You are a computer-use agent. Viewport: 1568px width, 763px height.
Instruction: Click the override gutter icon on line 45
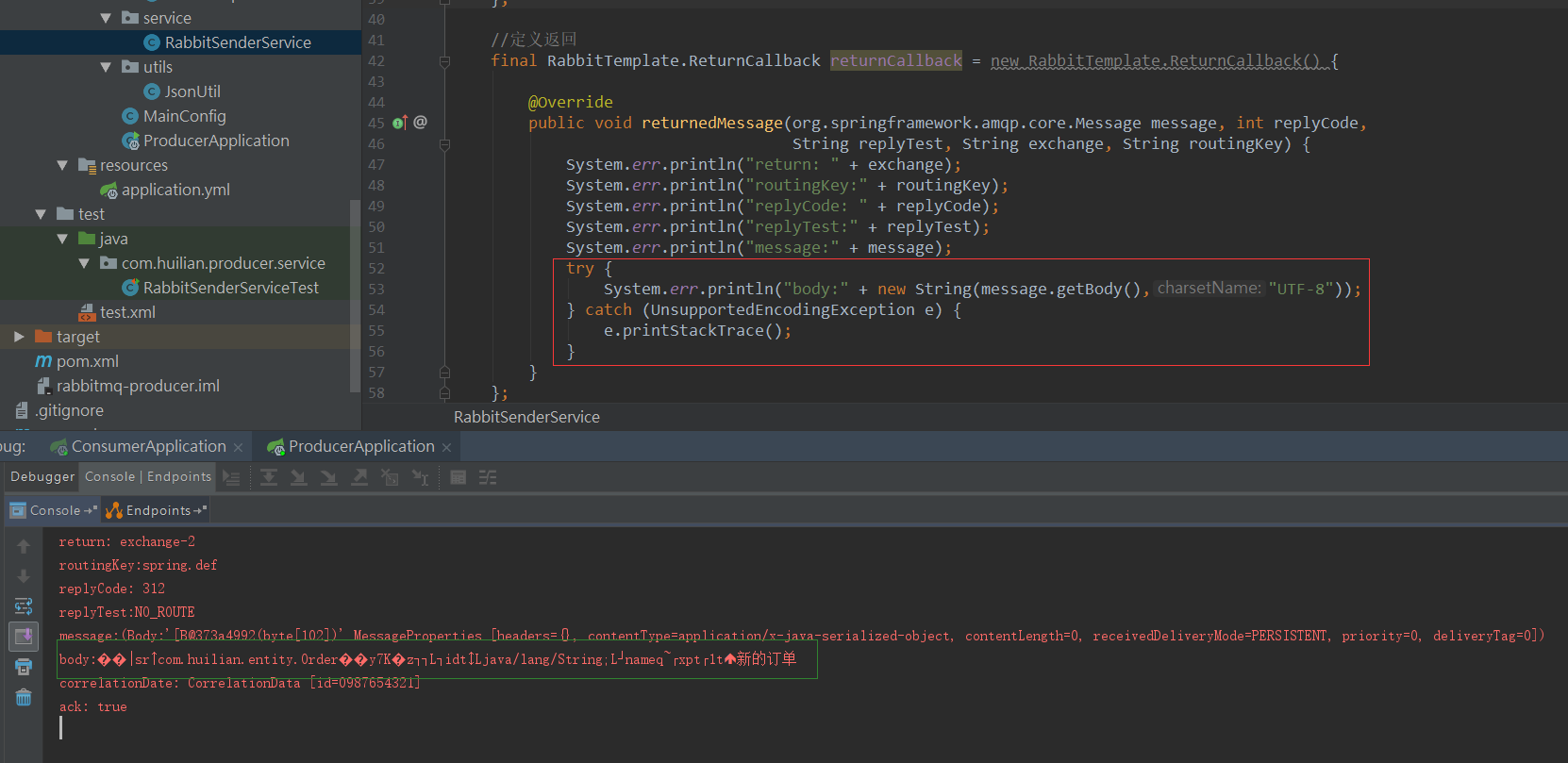point(399,123)
